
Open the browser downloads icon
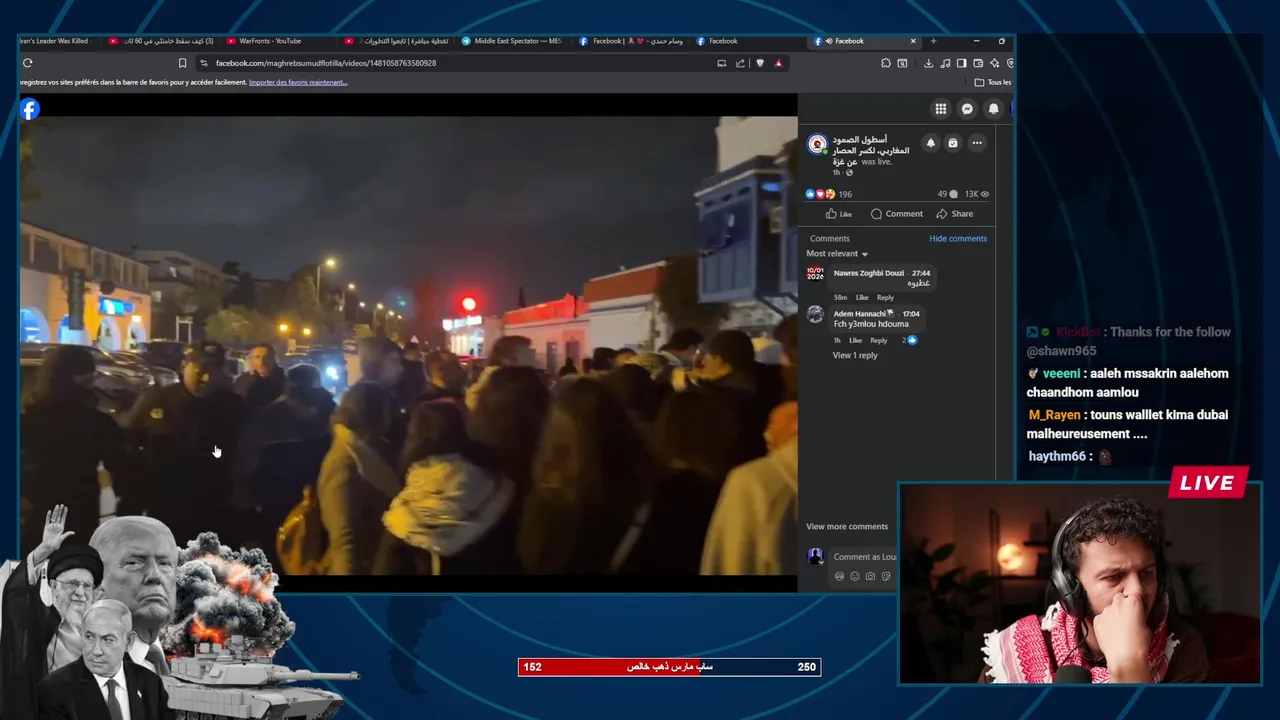(x=928, y=63)
